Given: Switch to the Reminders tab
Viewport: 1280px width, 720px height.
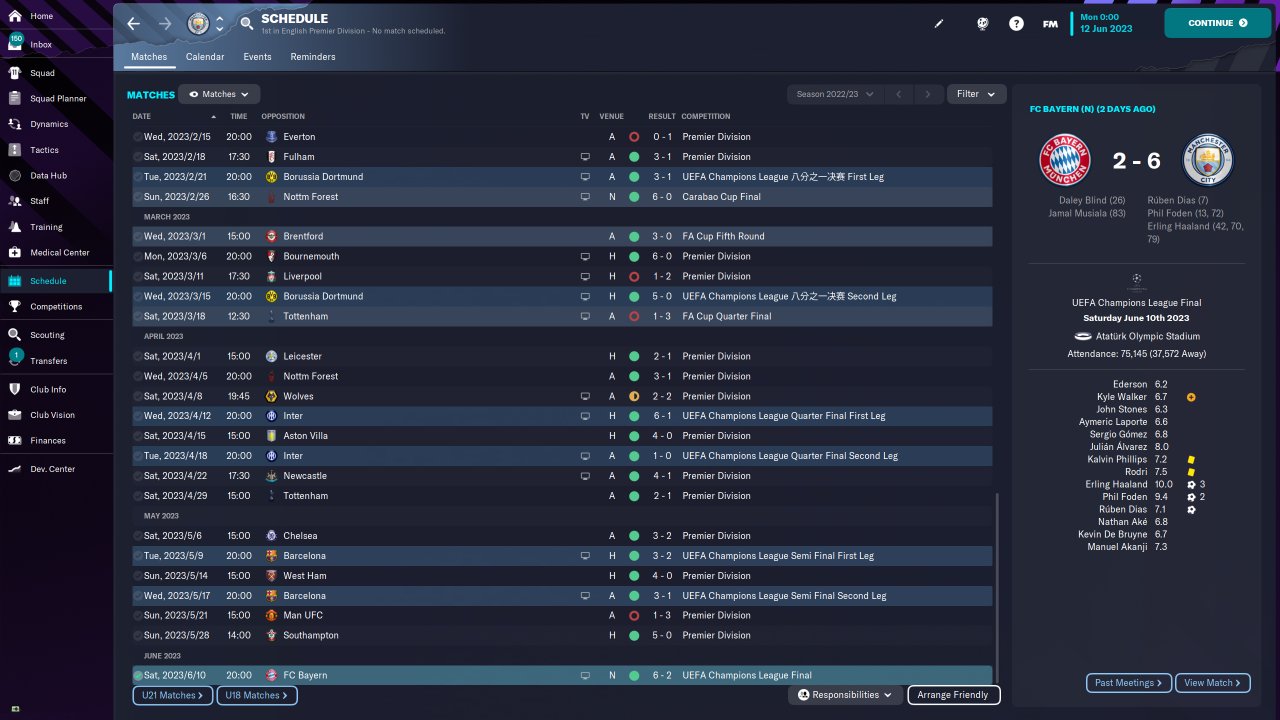Looking at the screenshot, I should click(313, 57).
